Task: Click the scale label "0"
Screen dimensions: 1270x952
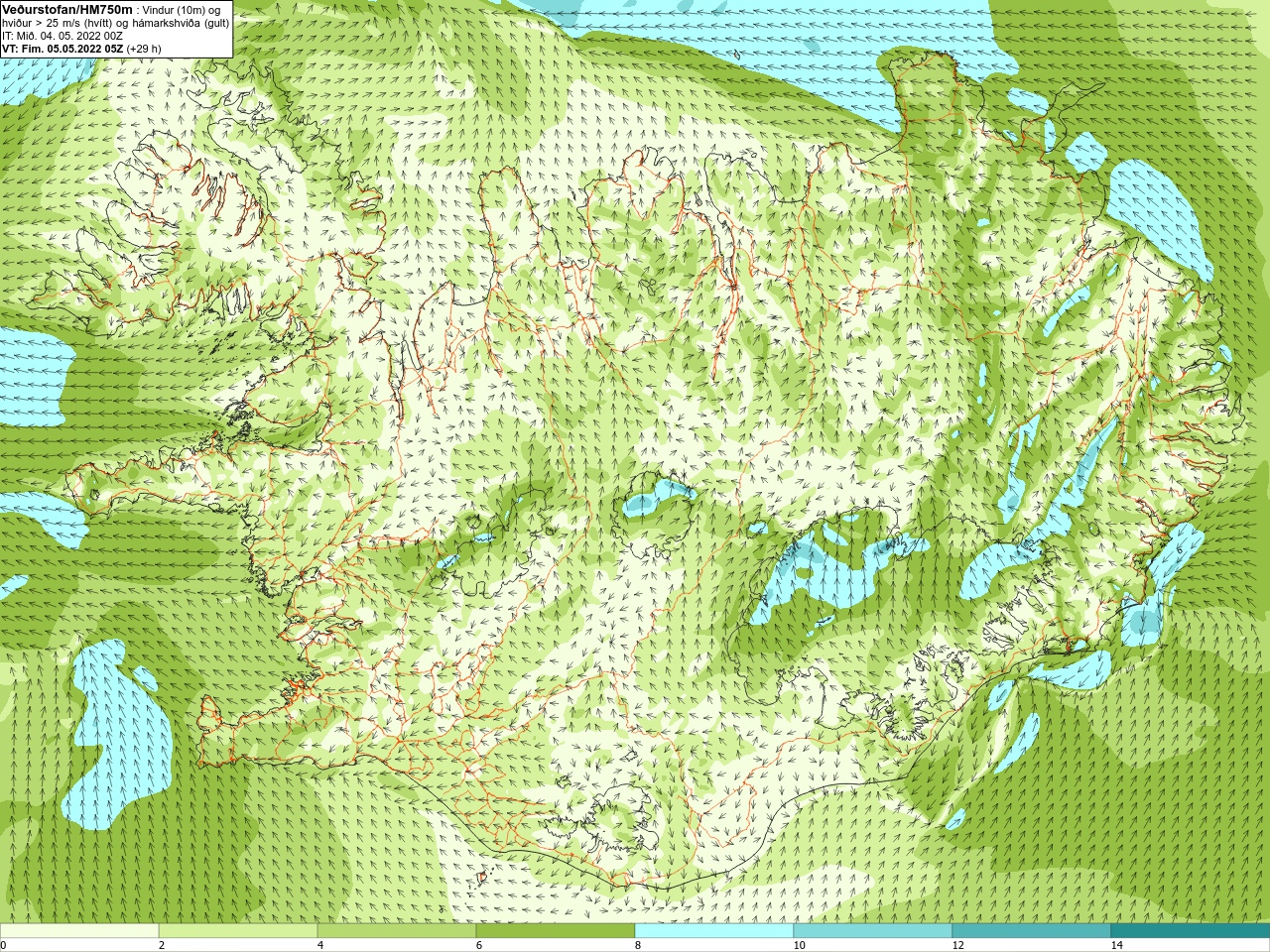Action: pyautogui.click(x=3, y=945)
